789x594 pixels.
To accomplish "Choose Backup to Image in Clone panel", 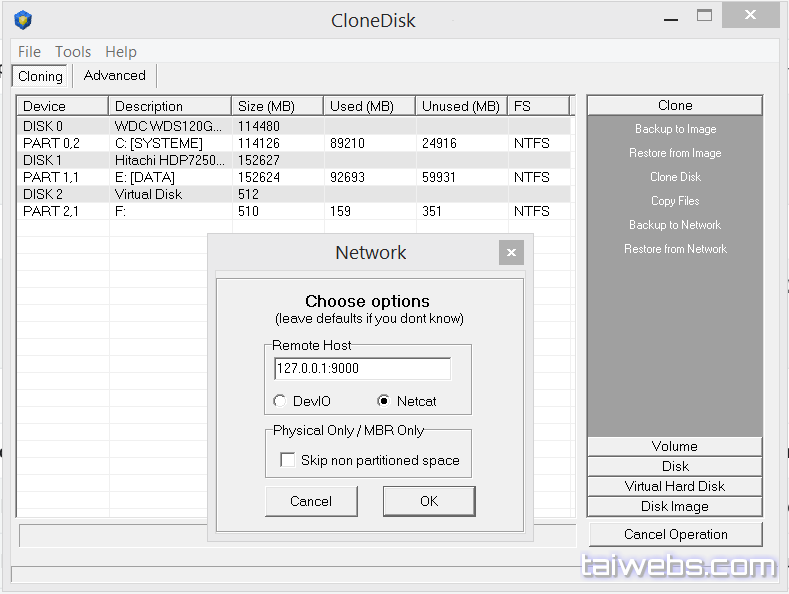I will pyautogui.click(x=675, y=129).
